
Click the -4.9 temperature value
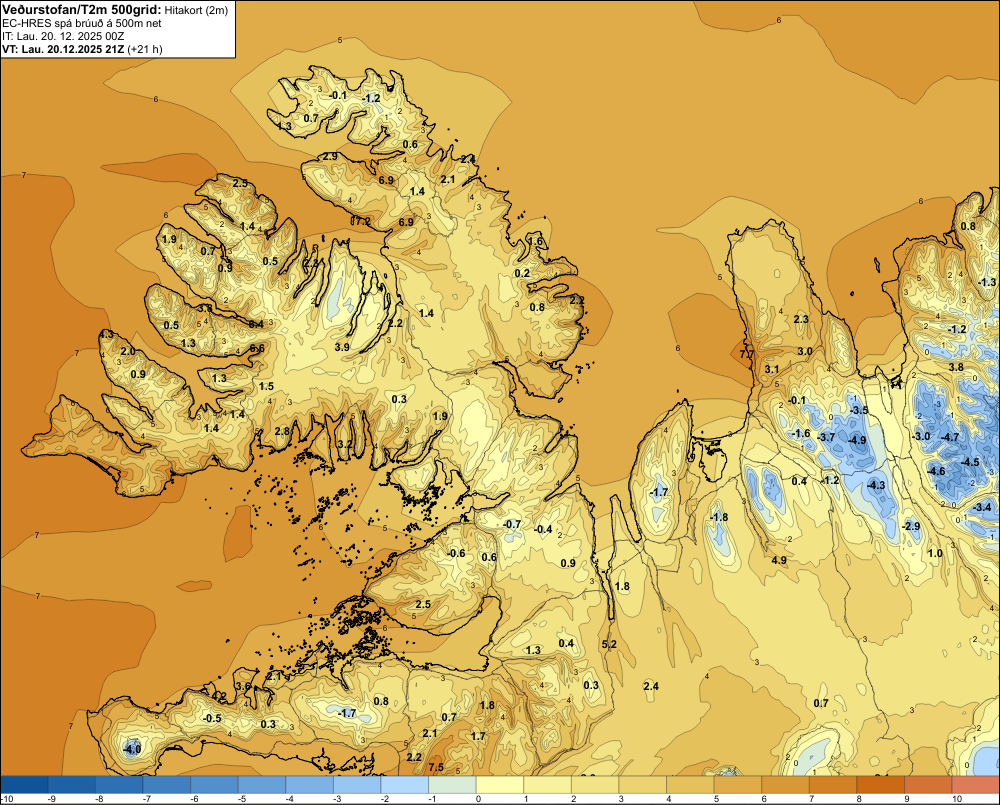click(857, 440)
